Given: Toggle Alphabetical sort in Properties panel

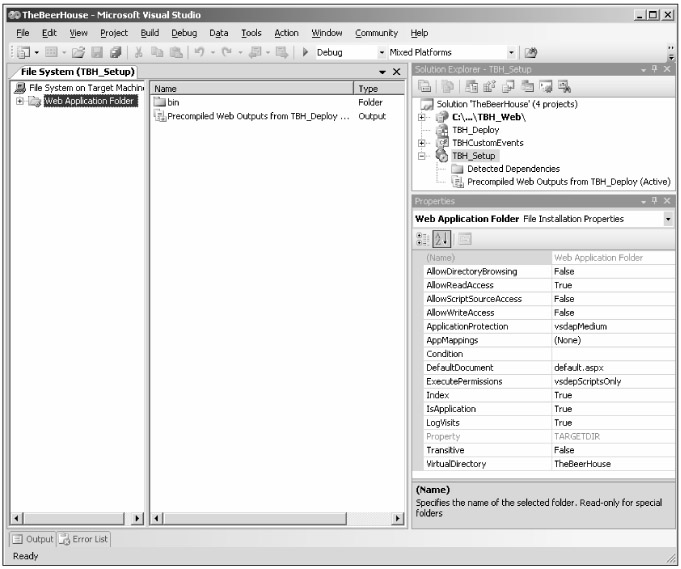Looking at the screenshot, I should coord(442,238).
